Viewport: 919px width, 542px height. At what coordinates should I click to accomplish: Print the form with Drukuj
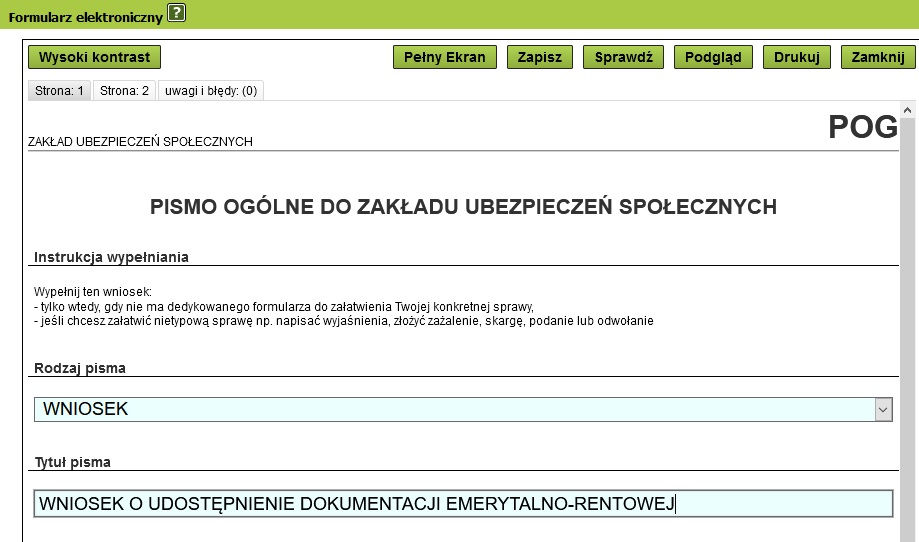(x=797, y=57)
